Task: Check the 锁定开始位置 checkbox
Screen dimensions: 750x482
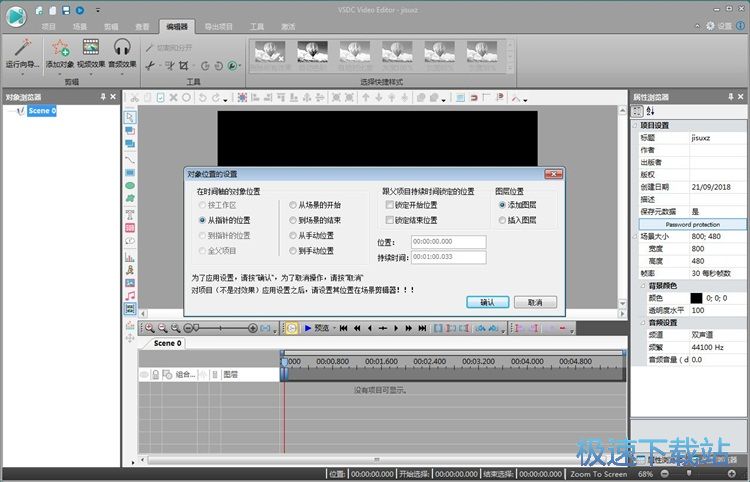Action: 388,204
